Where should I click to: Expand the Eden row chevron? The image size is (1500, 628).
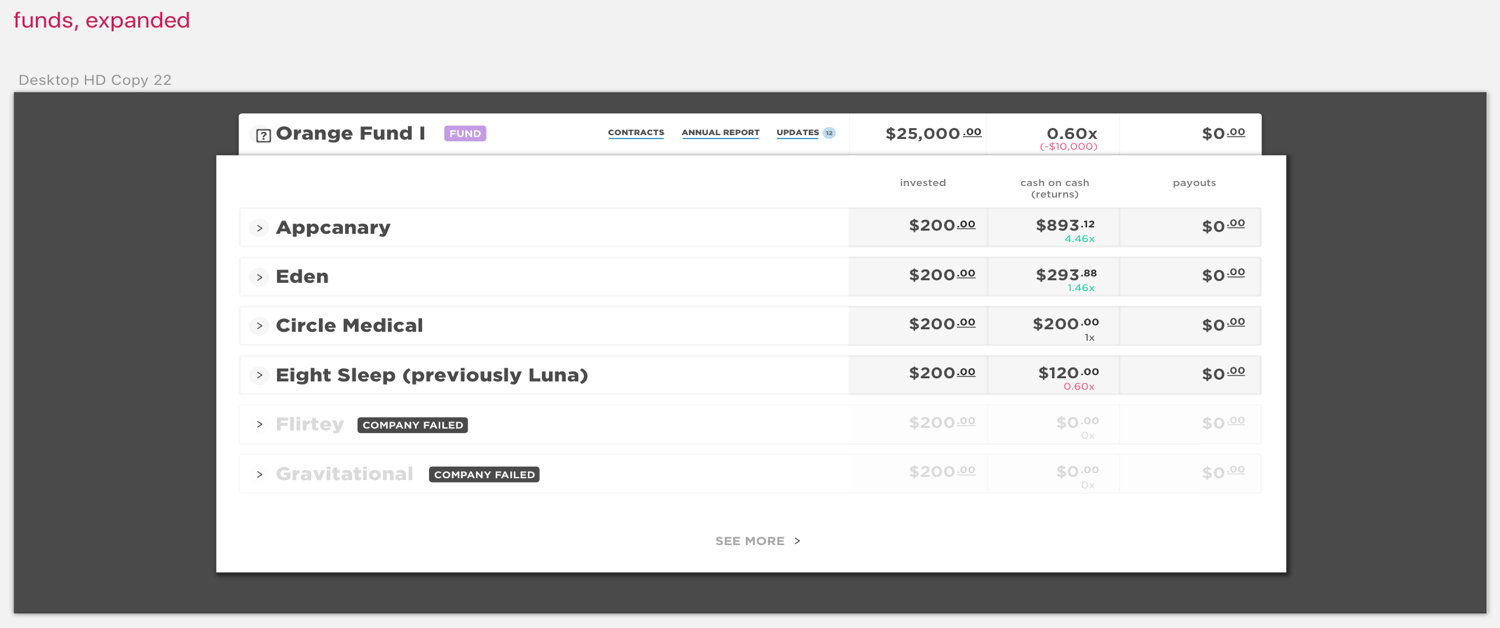click(259, 277)
